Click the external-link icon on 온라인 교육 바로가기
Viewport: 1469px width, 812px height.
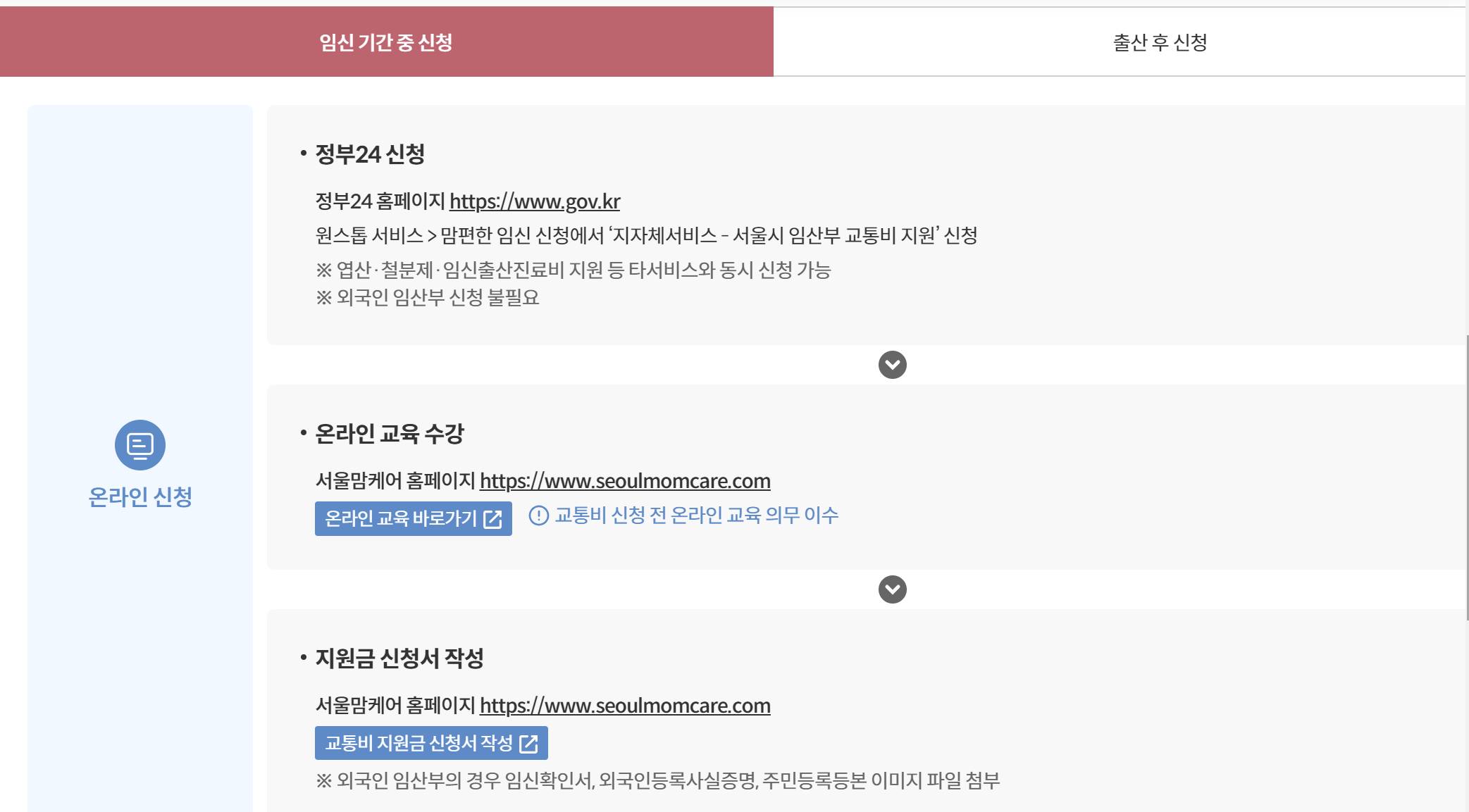[493, 519]
